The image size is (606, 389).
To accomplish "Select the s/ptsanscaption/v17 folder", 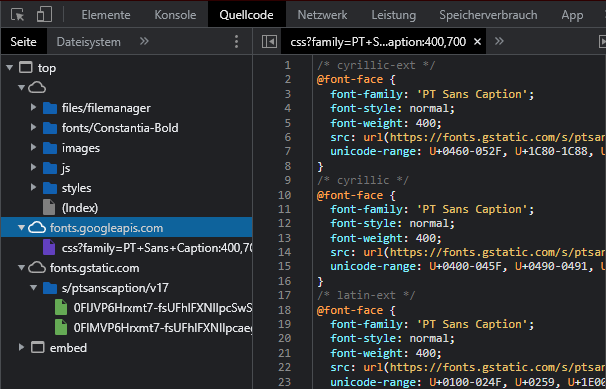I will [x=115, y=288].
